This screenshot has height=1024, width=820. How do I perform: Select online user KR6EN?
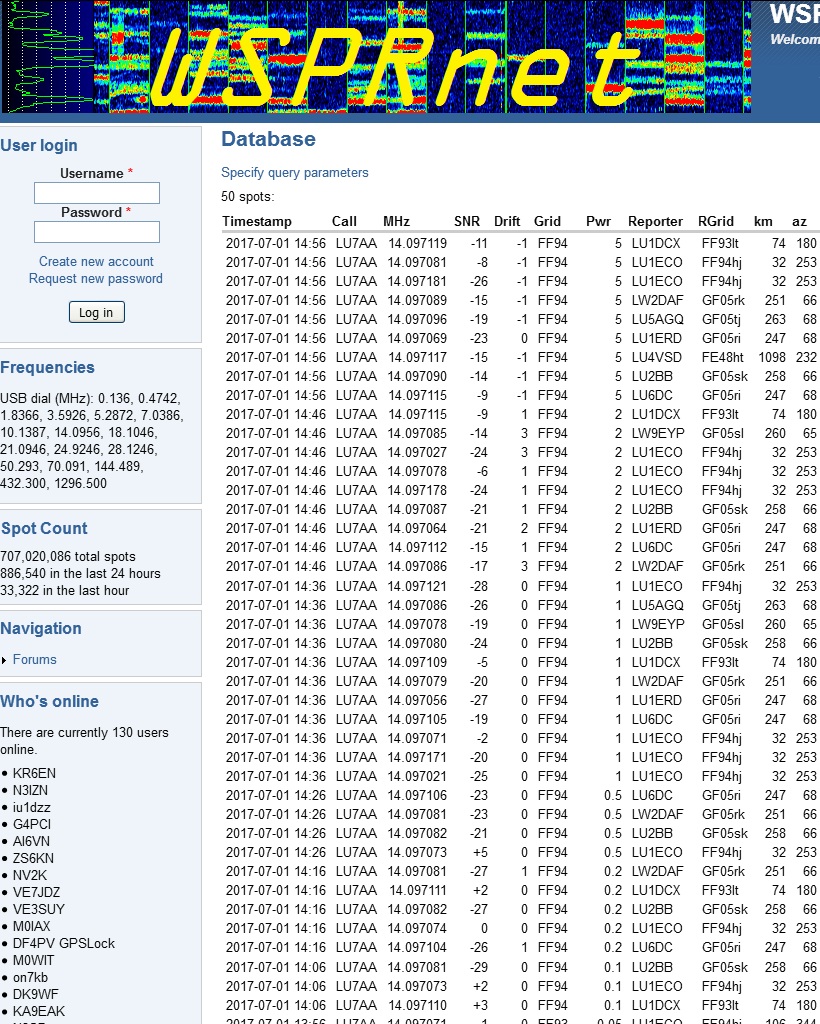click(x=34, y=773)
